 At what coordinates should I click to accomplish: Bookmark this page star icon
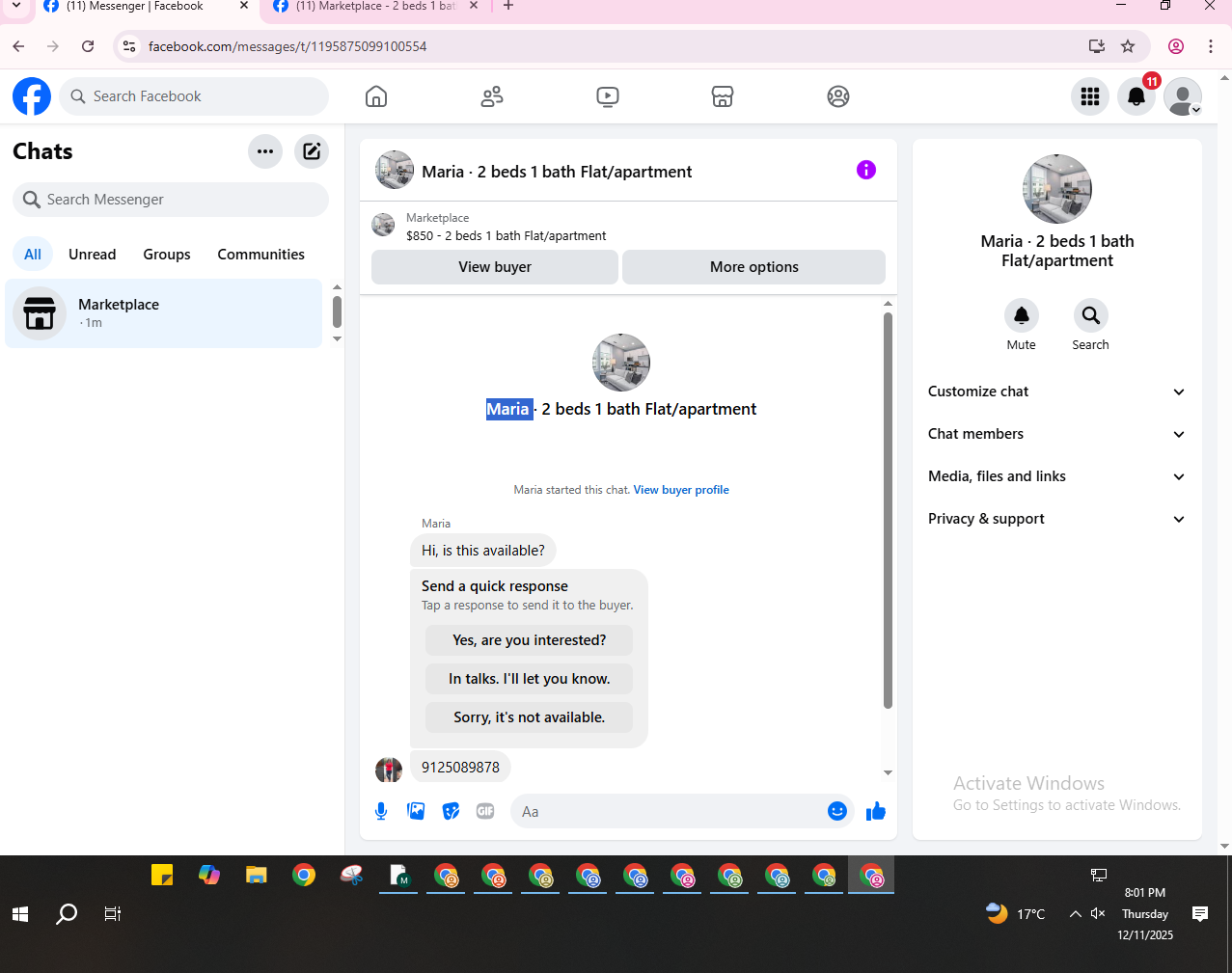(x=1128, y=46)
